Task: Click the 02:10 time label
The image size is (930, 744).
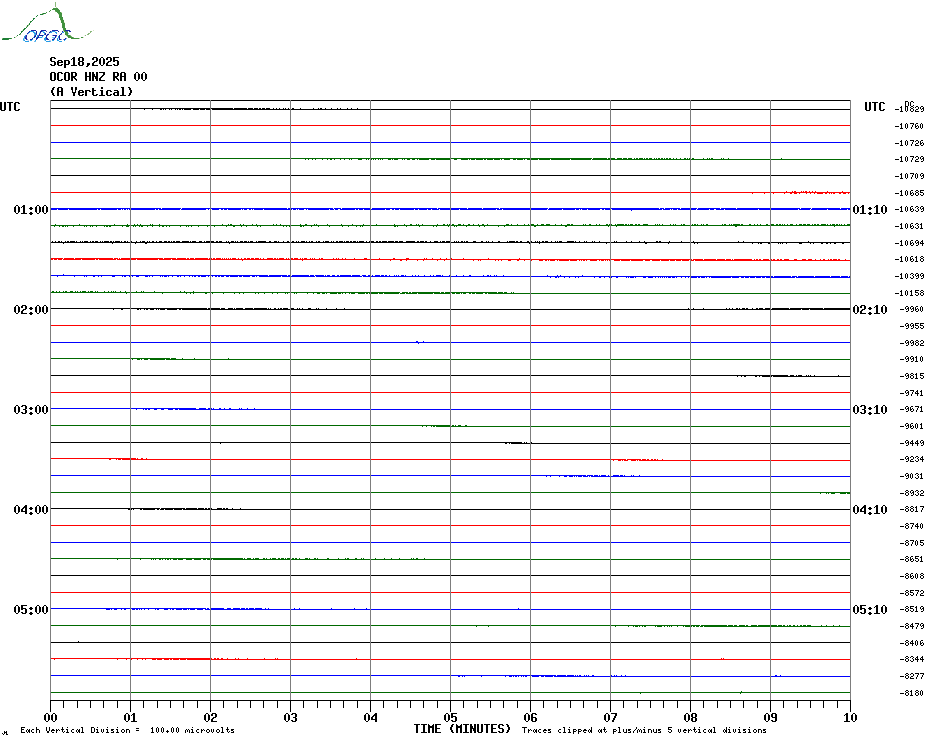Action: click(870, 310)
